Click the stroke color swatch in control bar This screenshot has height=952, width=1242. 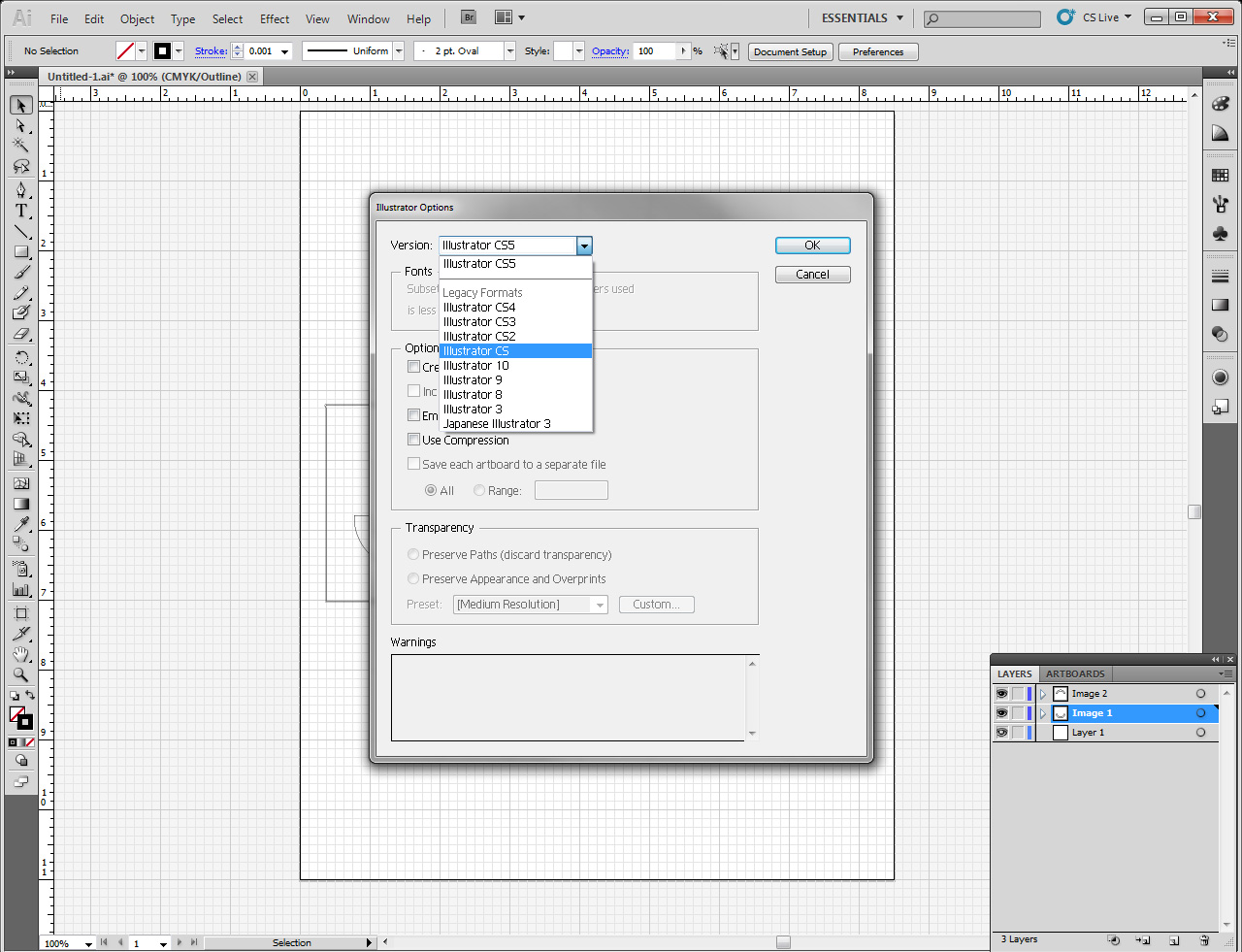(x=163, y=51)
